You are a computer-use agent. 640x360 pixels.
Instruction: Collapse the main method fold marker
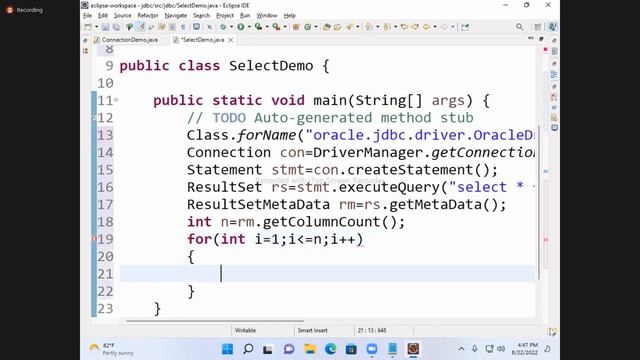[116, 100]
